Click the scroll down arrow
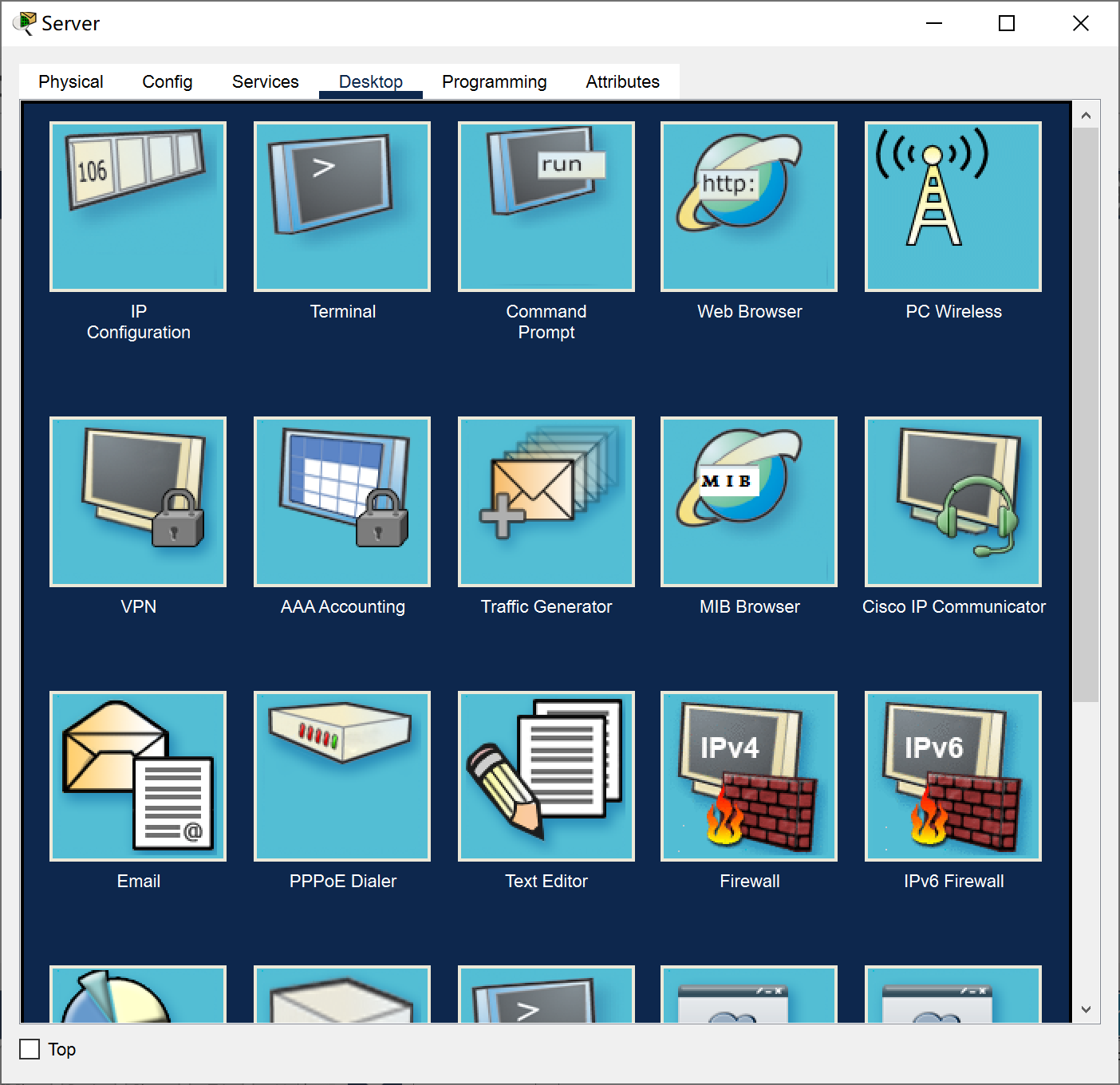Image resolution: width=1120 pixels, height=1085 pixels. pos(1086,1009)
